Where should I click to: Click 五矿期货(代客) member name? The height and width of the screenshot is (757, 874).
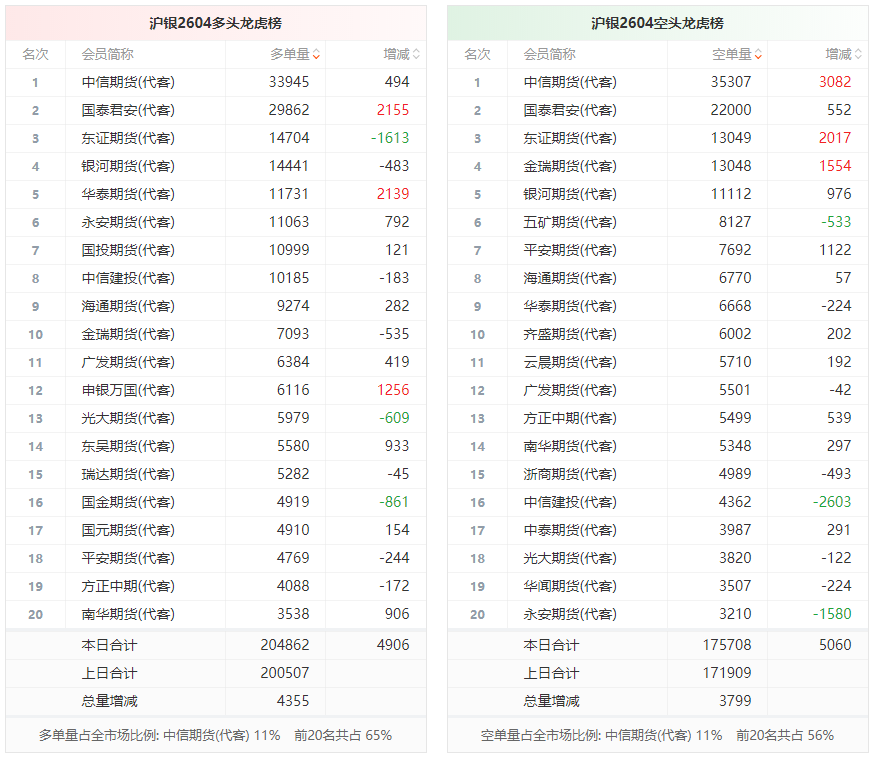tap(570, 222)
